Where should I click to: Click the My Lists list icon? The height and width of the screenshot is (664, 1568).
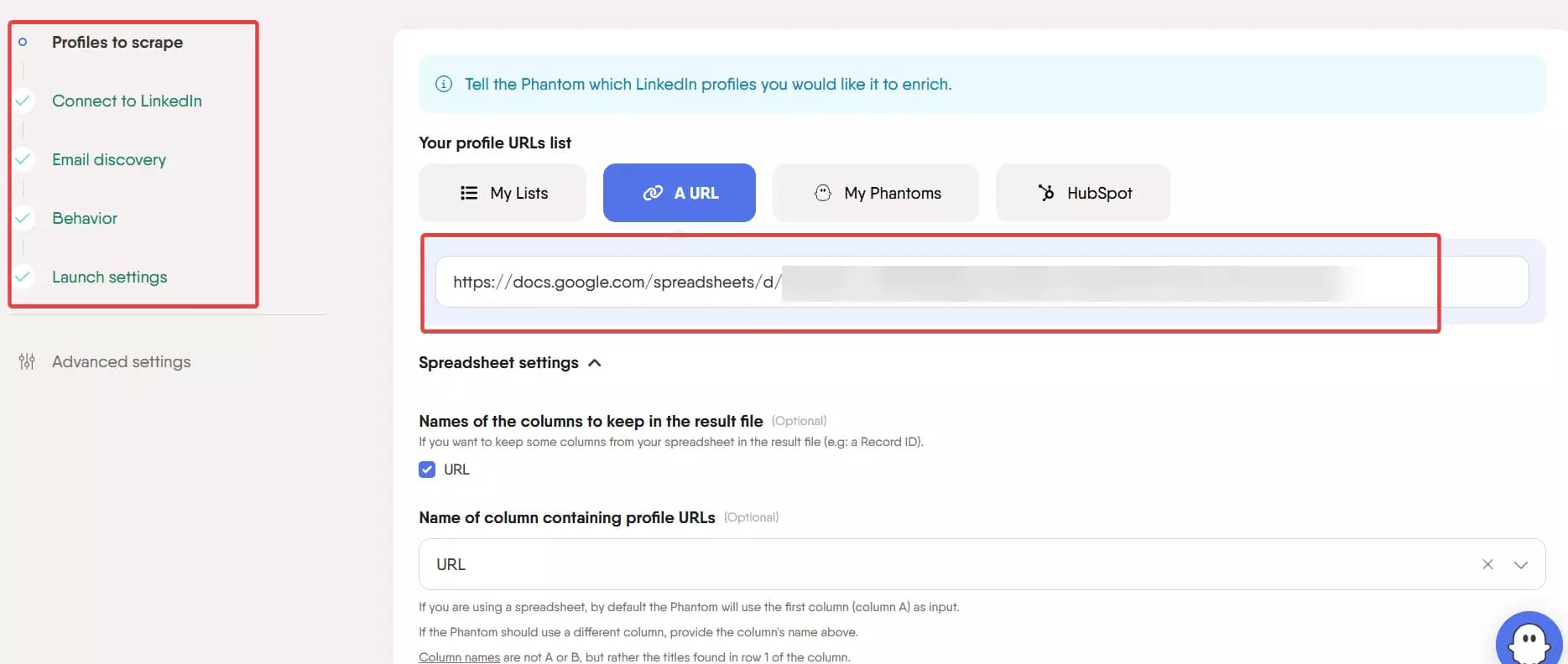point(471,192)
